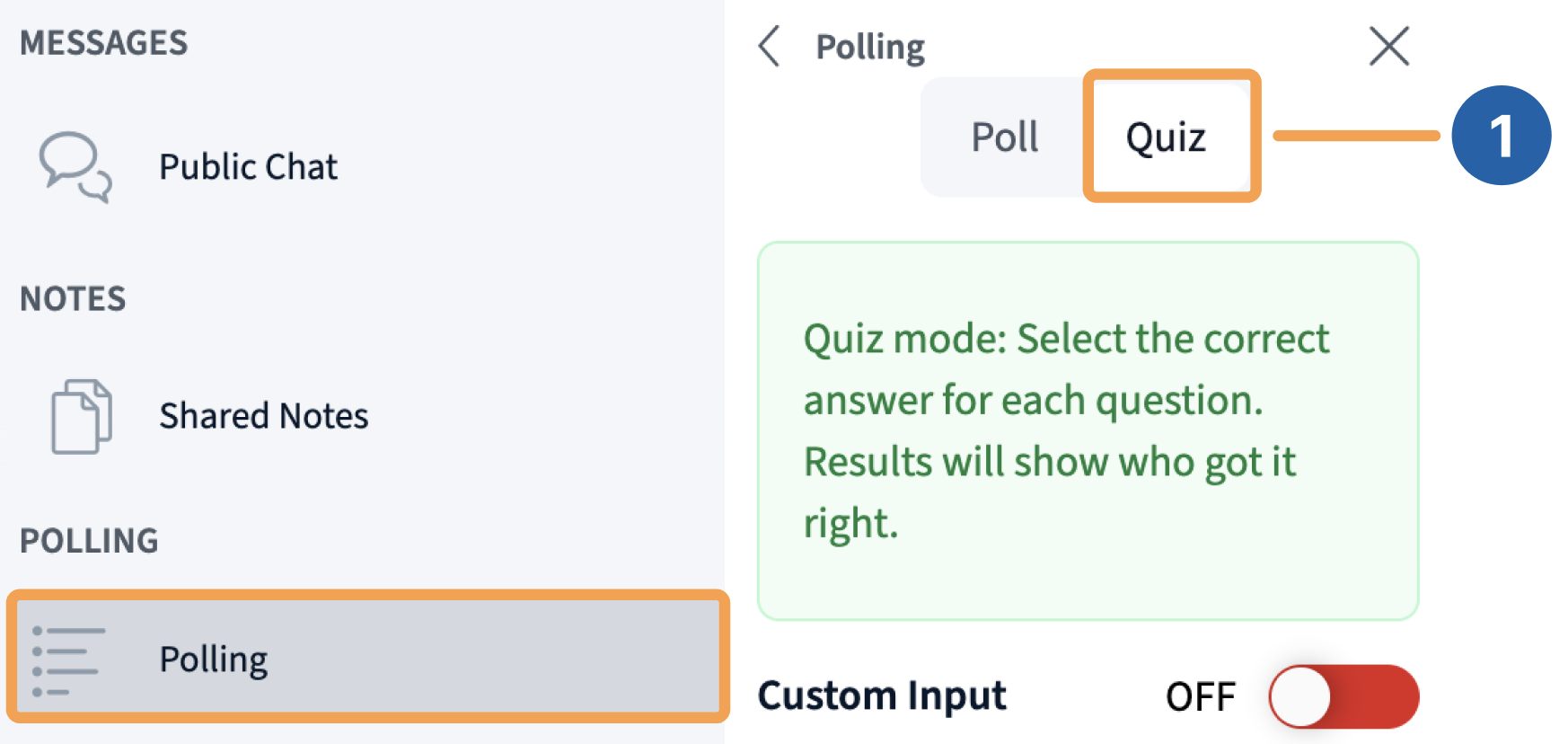Select the Polling text in the sidebar
This screenshot has width=1568, height=744.
click(x=213, y=660)
